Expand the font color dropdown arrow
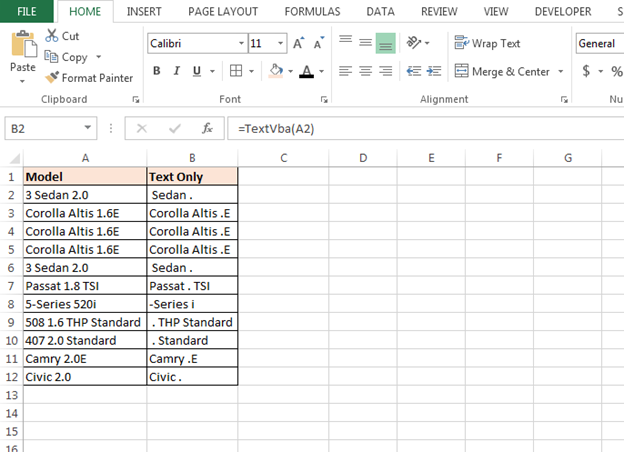The image size is (624, 452). [x=322, y=71]
